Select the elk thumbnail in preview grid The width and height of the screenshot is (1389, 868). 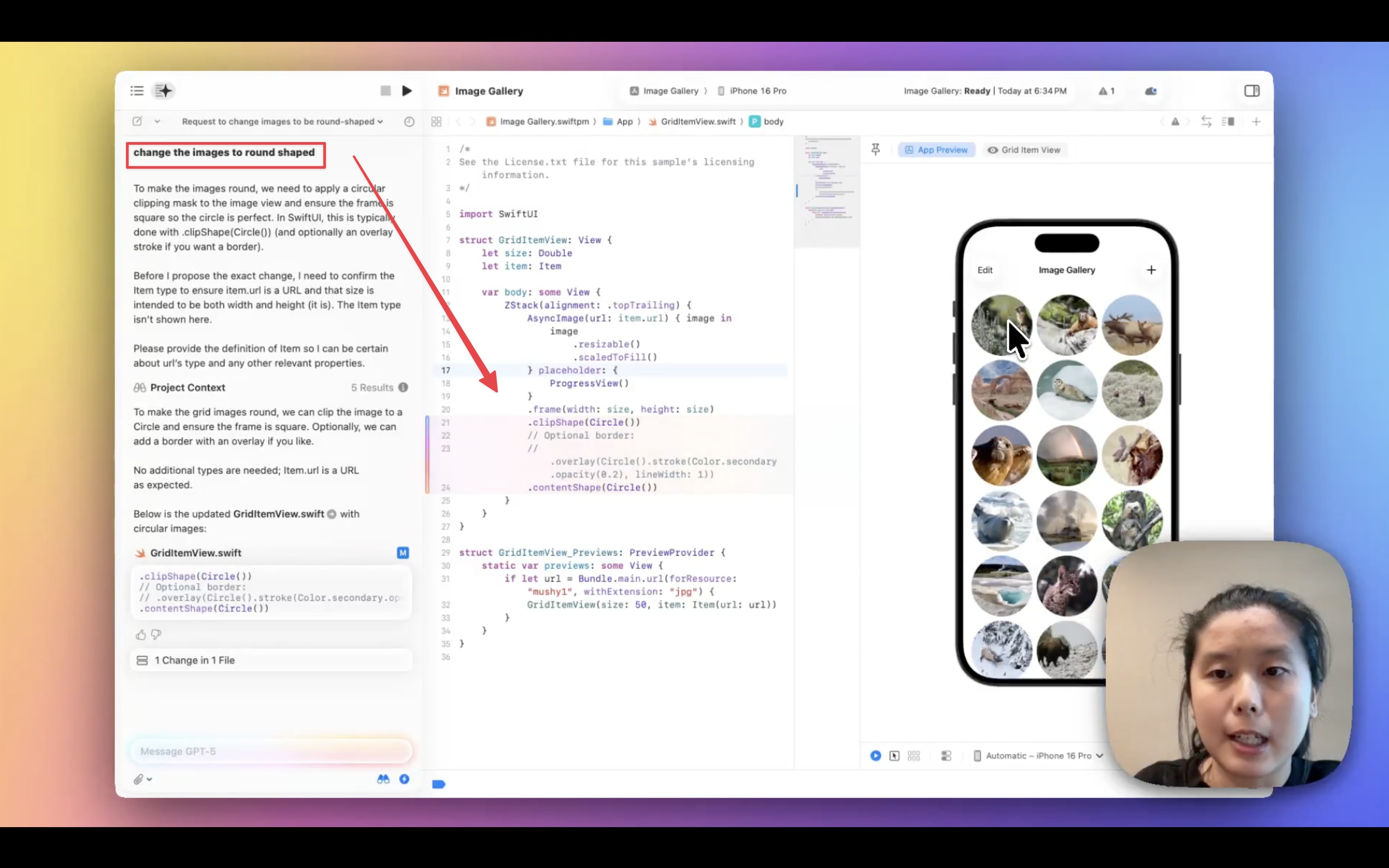coord(1132,325)
